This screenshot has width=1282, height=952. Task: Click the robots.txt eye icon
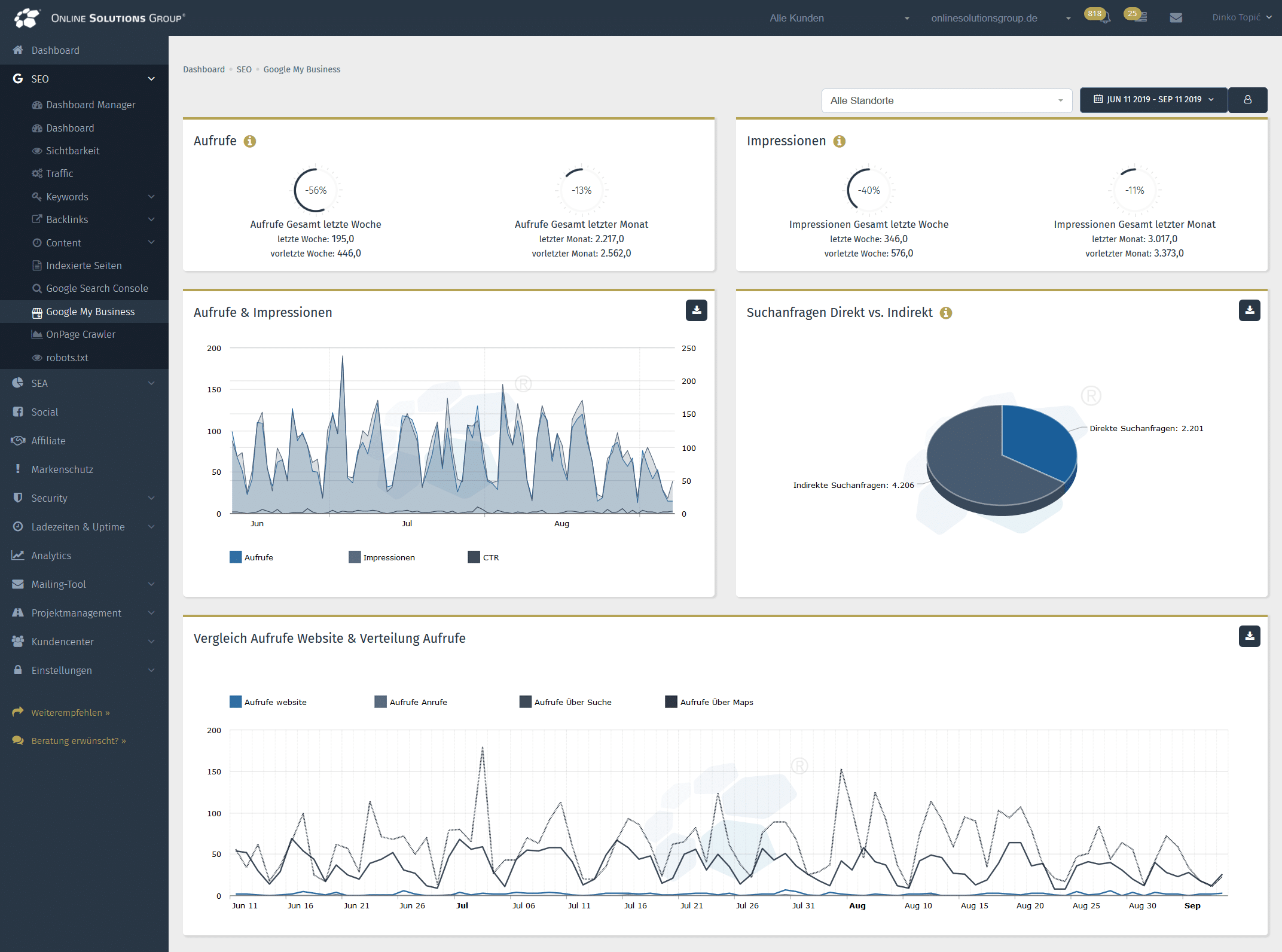coord(36,358)
